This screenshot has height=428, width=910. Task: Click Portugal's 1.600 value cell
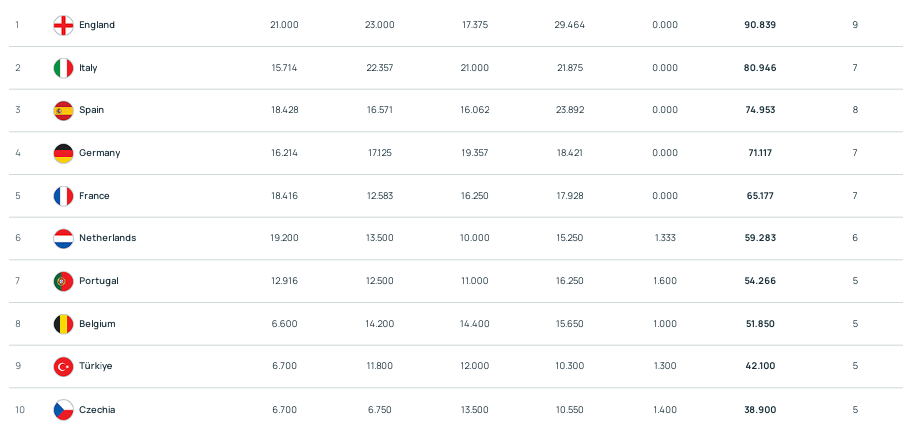[x=665, y=281]
